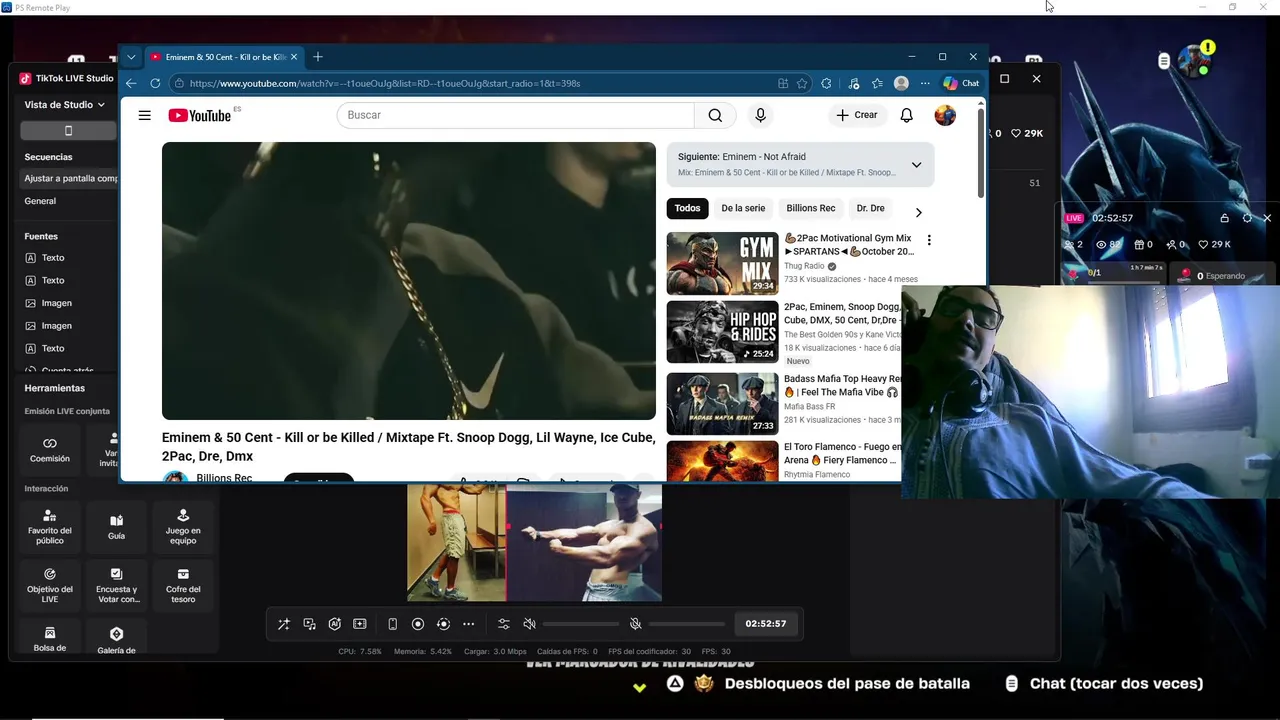
Task: Open the AI tool icon in TikTok toolbar
Action: pyautogui.click(x=334, y=624)
